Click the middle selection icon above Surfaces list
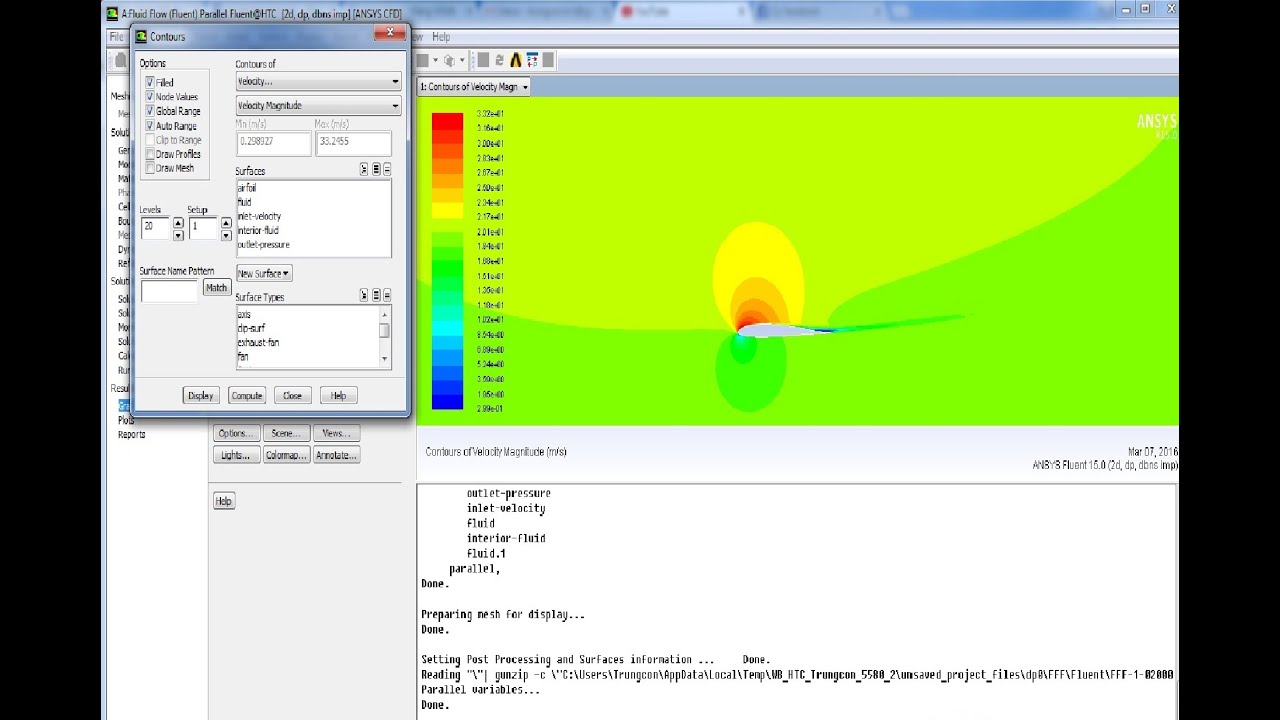 tap(375, 169)
